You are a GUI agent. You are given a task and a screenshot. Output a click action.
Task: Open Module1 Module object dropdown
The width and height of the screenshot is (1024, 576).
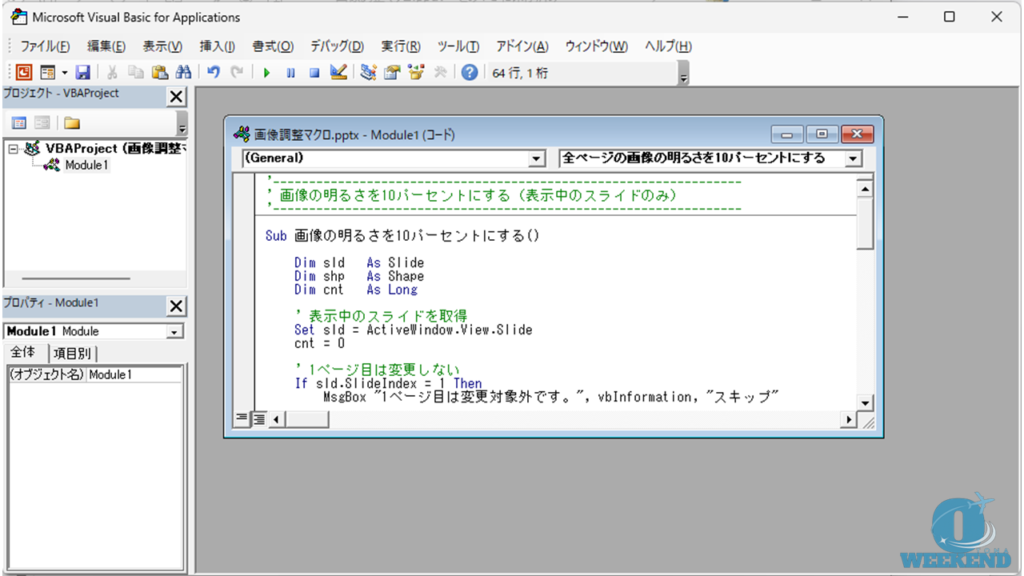174,332
